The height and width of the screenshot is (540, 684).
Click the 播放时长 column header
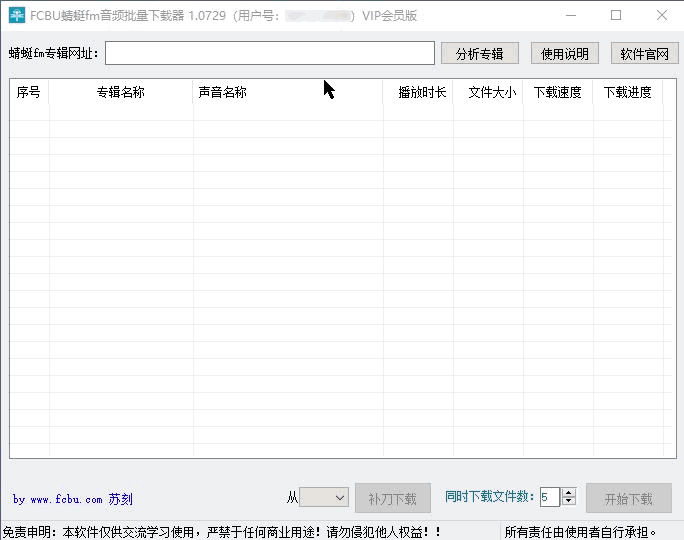click(x=418, y=92)
